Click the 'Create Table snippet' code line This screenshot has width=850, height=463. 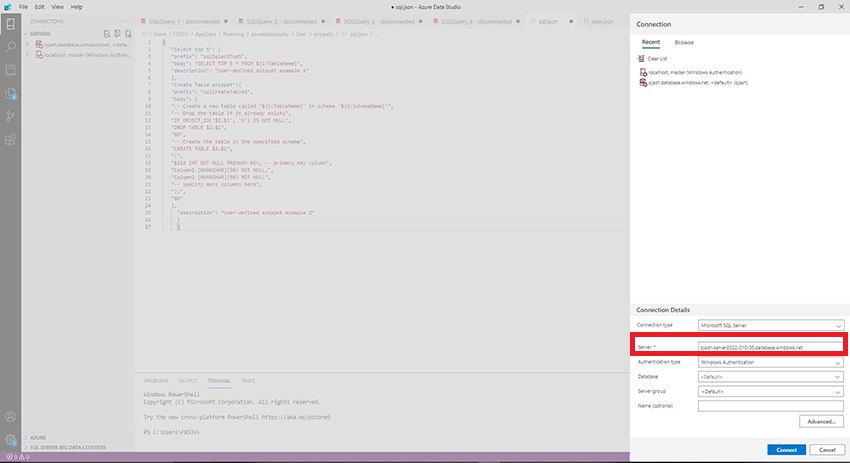click(x=206, y=85)
